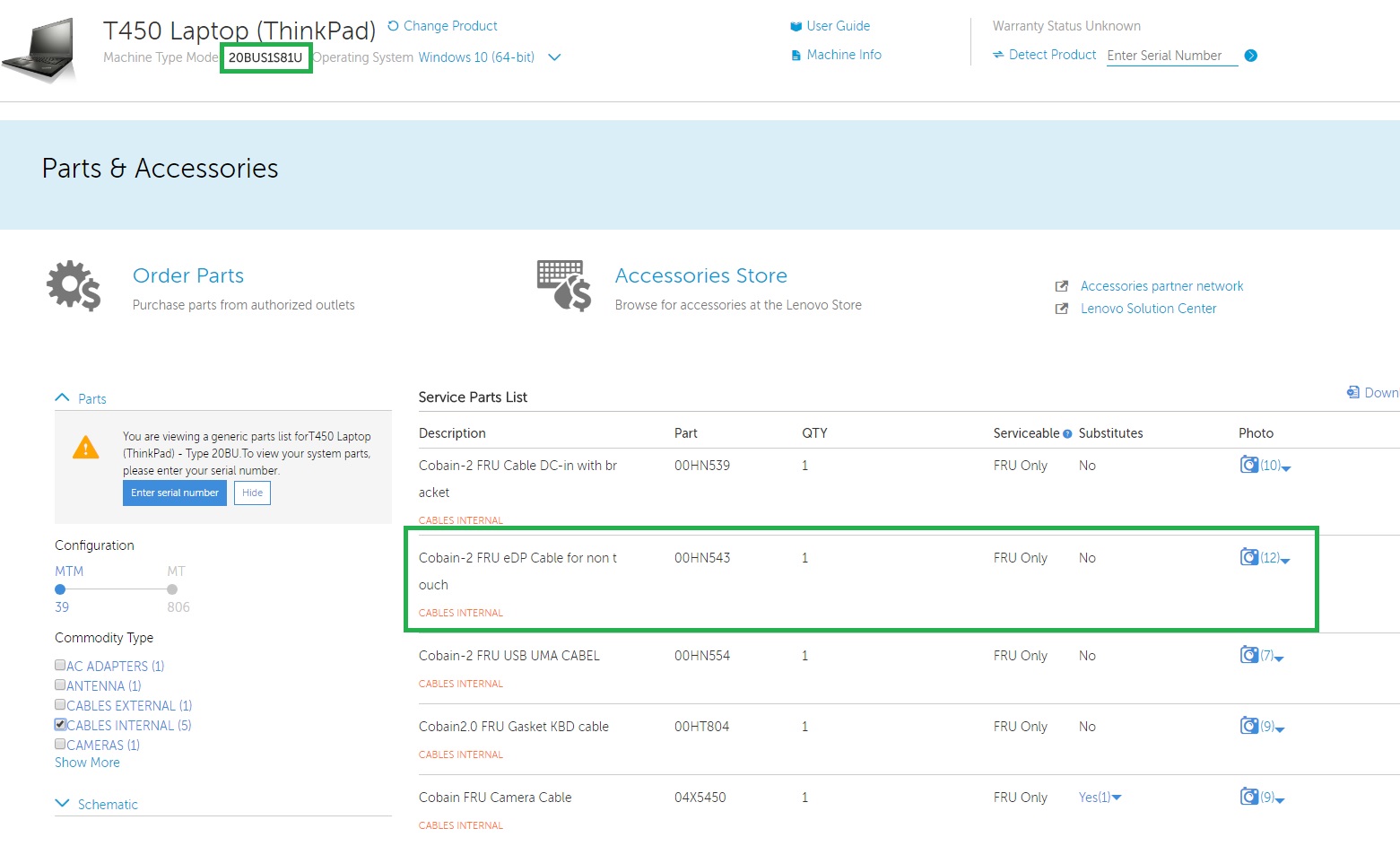Click Cobain-2 FRU USB UMA CABEL description
This screenshot has width=1400, height=846.
[509, 656]
